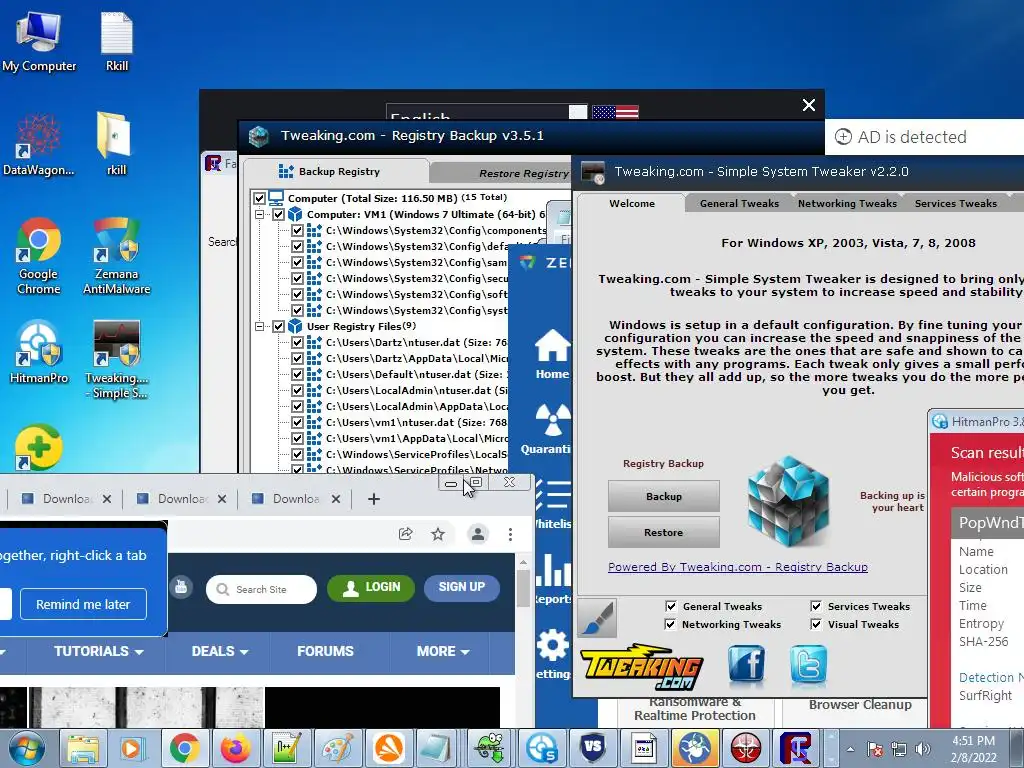Click the Search Site input field
This screenshot has height=768, width=1024.
tap(261, 589)
